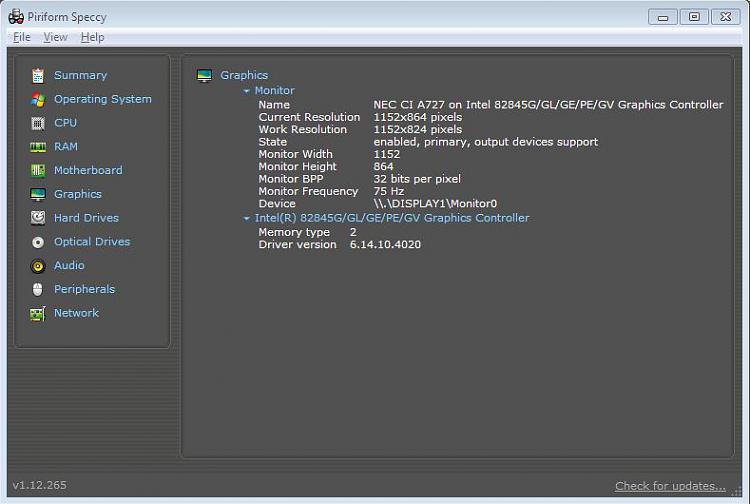
Task: Click the version number v1.12.265
Action: pos(40,485)
